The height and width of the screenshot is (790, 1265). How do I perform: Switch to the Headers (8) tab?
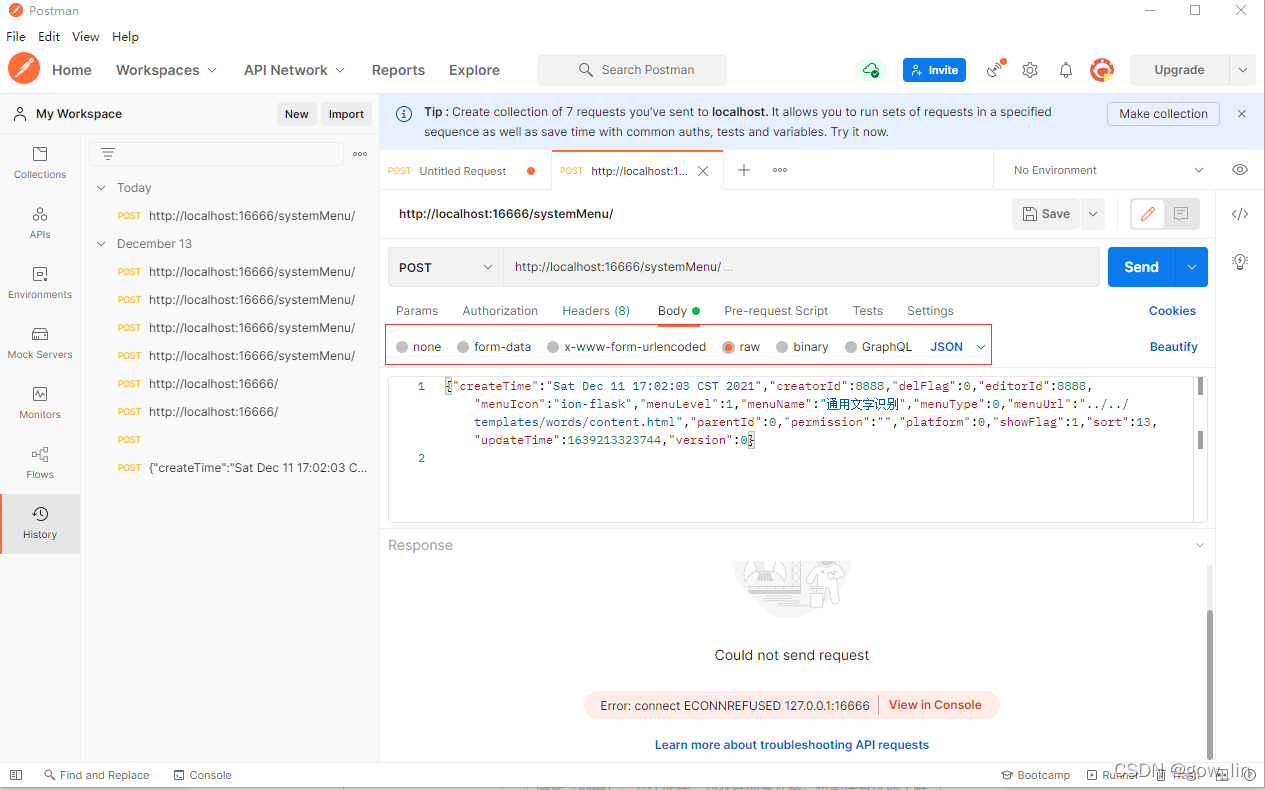(x=596, y=311)
